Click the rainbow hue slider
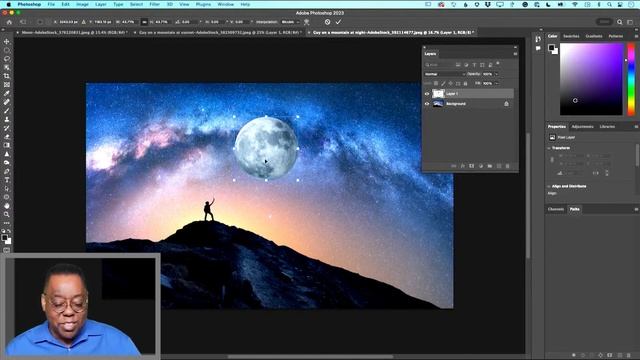The image size is (640, 360). click(631, 79)
